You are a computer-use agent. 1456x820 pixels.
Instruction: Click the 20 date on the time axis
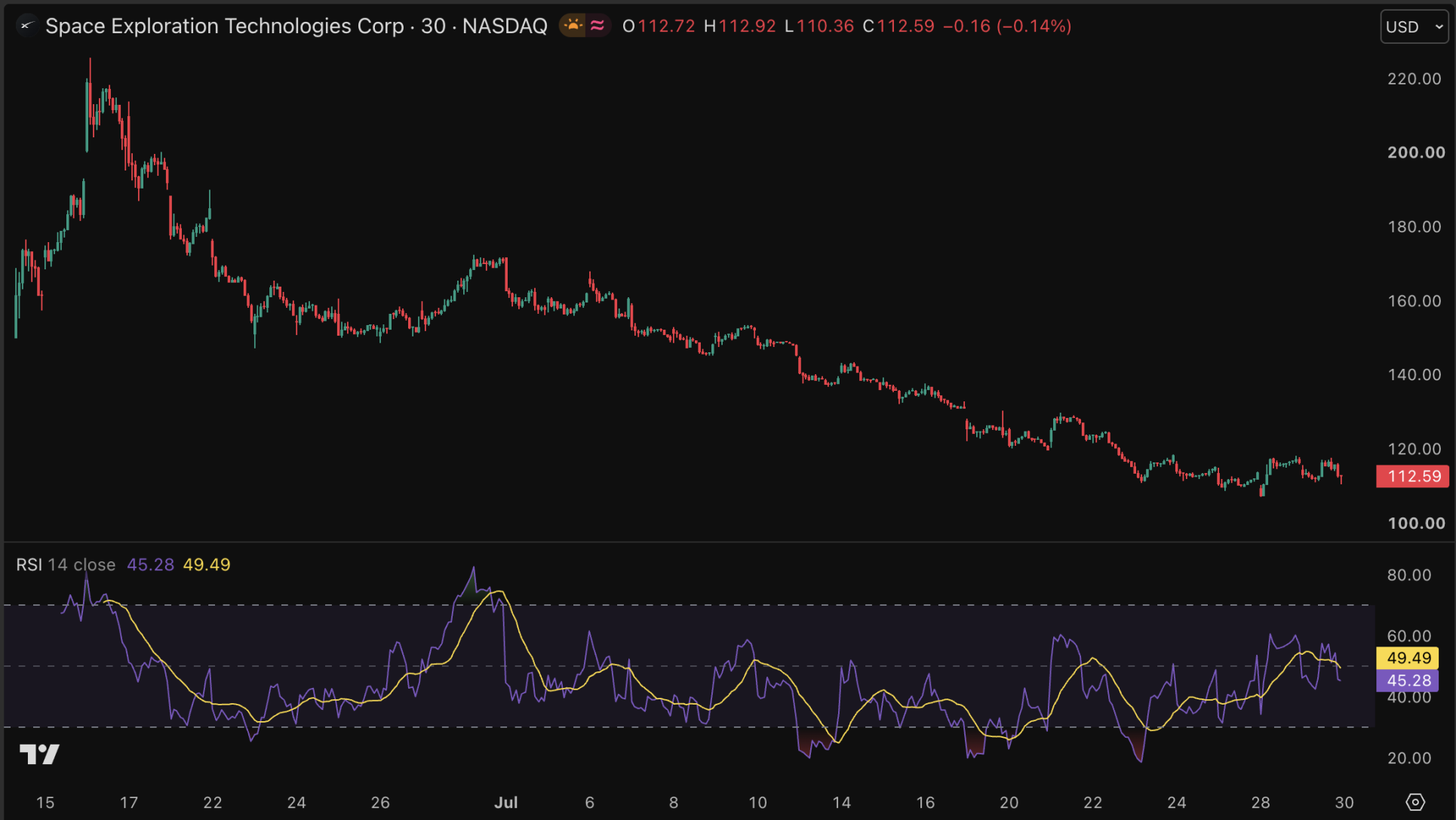(1009, 803)
